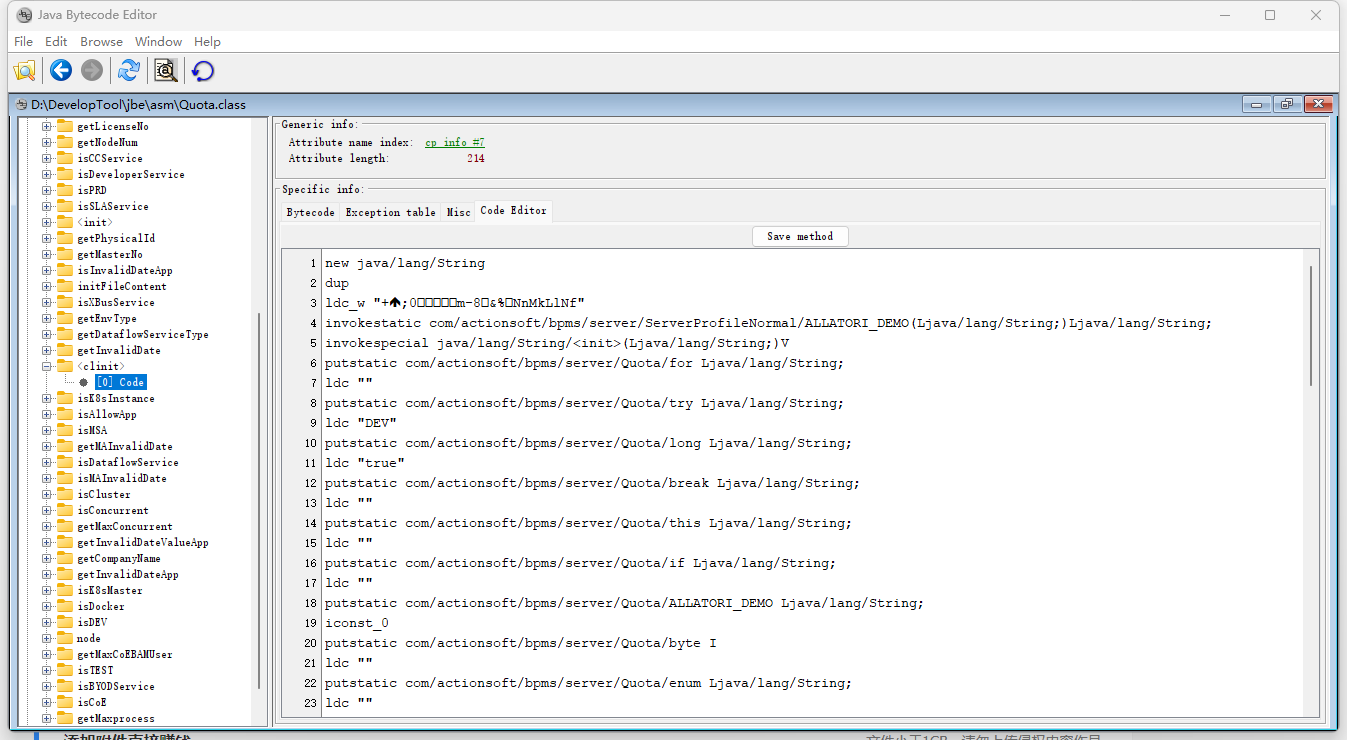Expand the getMasterNo tree node
The image size is (1347, 740).
click(46, 254)
